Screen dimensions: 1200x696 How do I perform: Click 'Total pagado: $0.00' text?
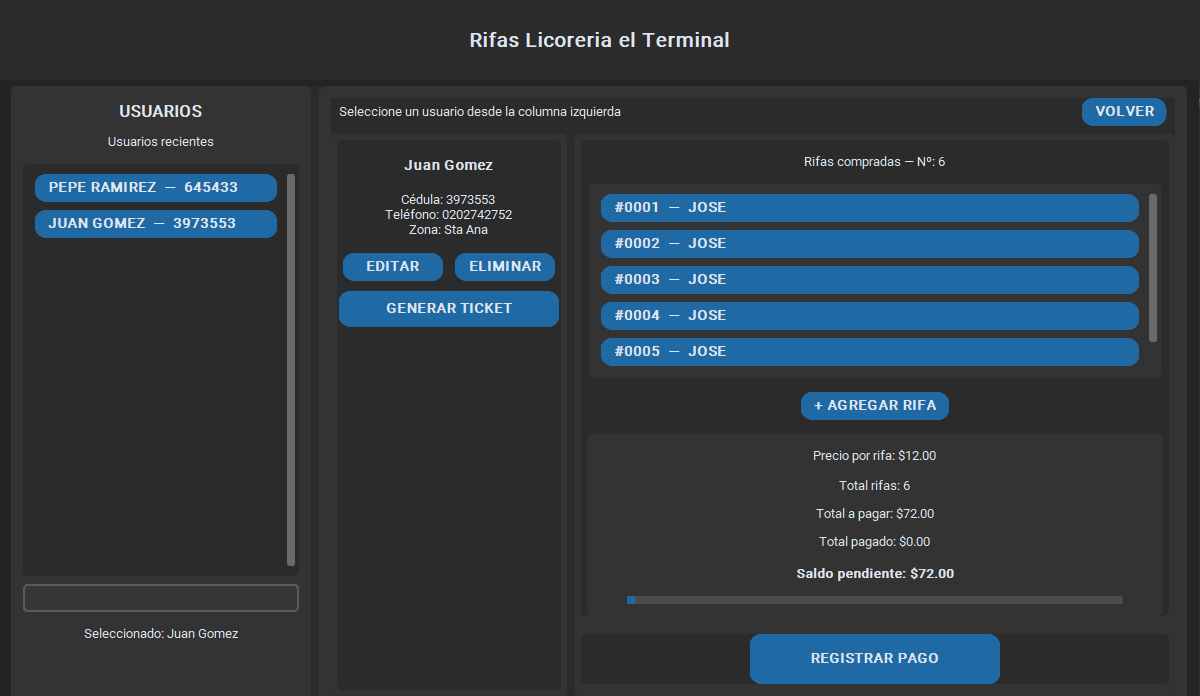click(875, 542)
